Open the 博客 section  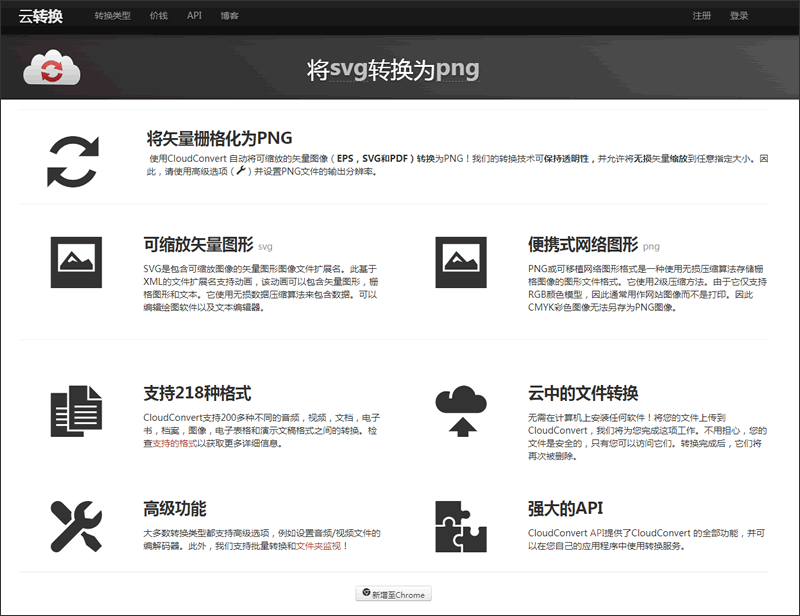click(229, 15)
